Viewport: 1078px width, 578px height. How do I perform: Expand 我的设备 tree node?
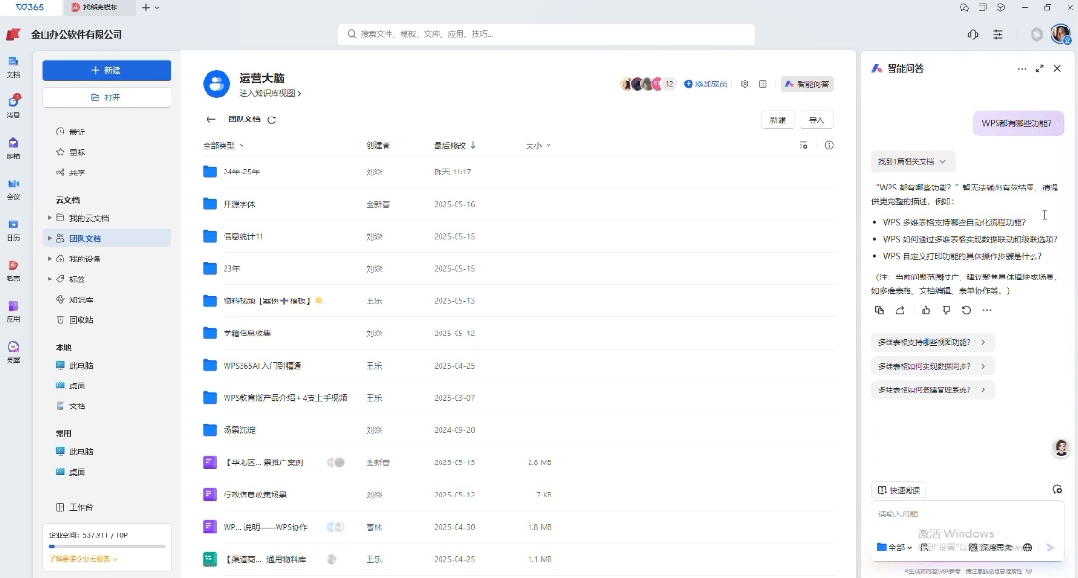pyautogui.click(x=50, y=259)
